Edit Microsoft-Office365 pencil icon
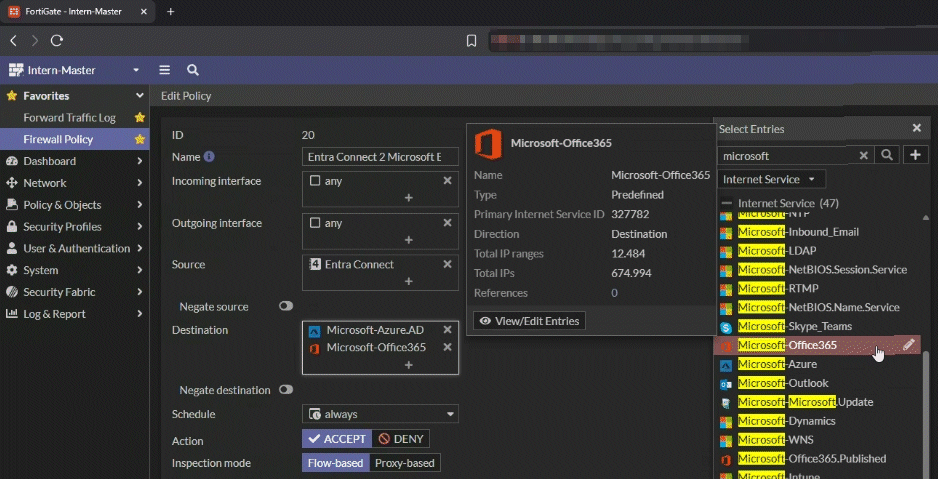Viewport: 938px width, 479px height. pyautogui.click(x=909, y=344)
